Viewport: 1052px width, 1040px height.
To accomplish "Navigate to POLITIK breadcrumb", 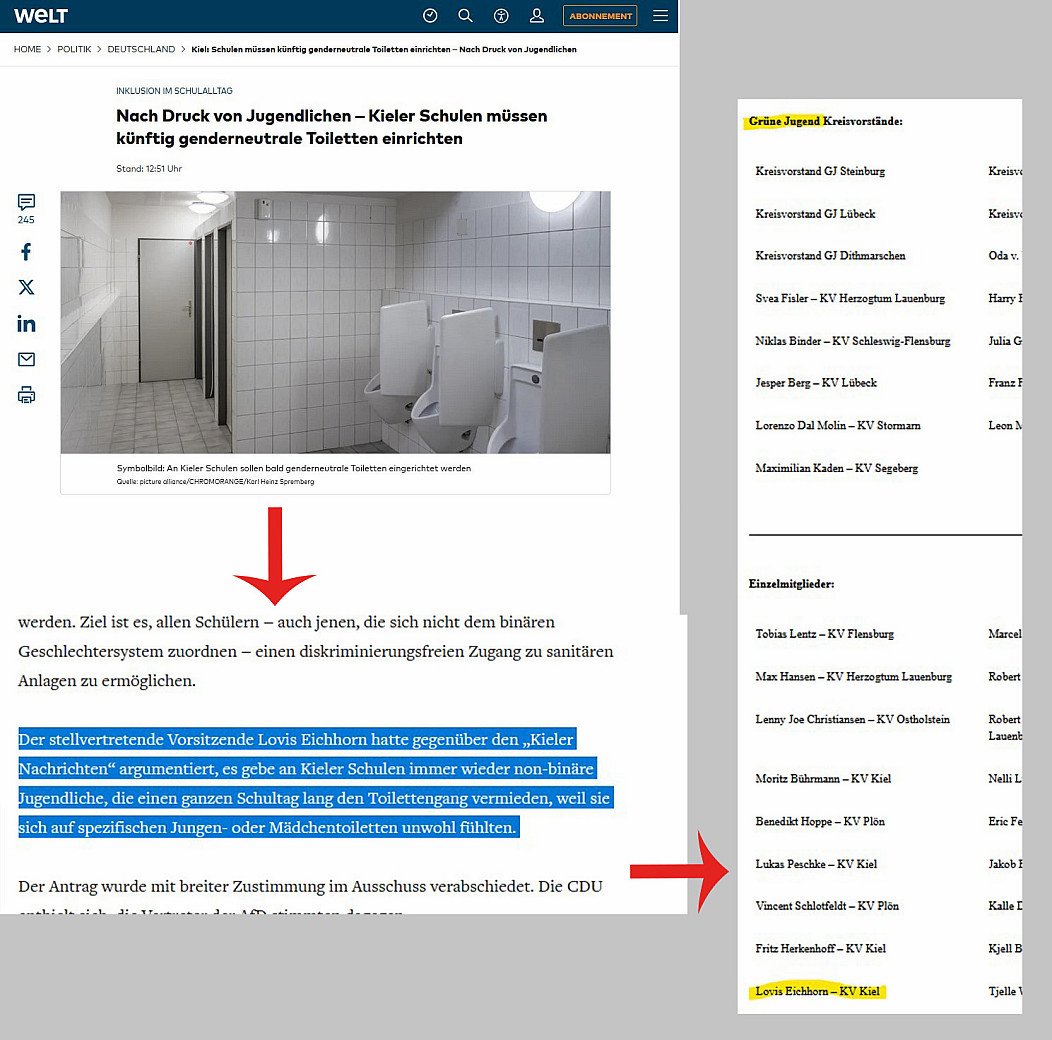I will tap(74, 49).
